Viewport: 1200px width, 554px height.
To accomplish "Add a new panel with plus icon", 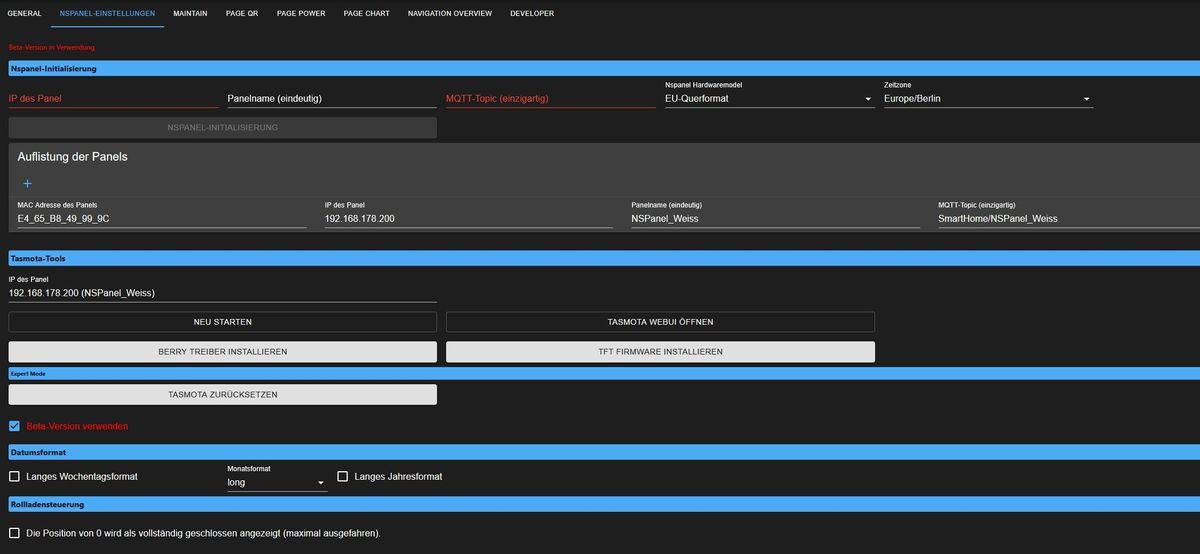I will tap(27, 184).
